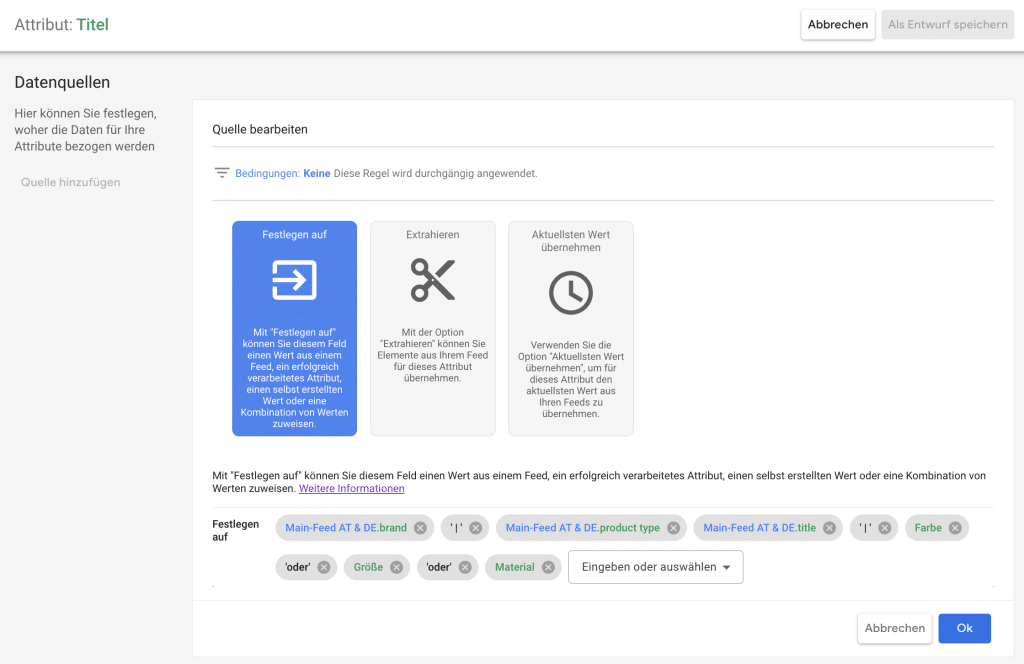Open the "Eingeben oder auswählen" dropdown
The height and width of the screenshot is (664, 1024).
click(655, 566)
